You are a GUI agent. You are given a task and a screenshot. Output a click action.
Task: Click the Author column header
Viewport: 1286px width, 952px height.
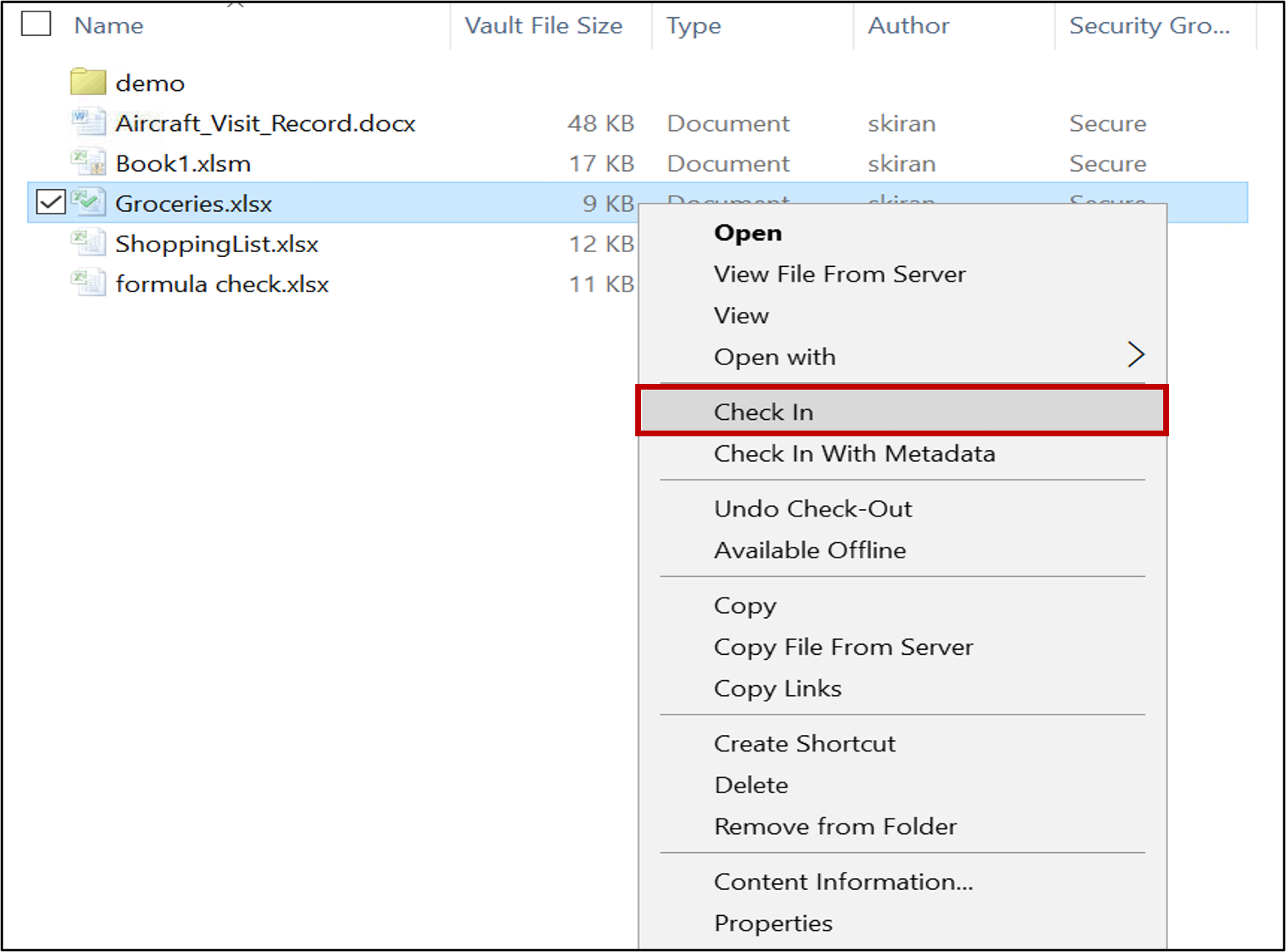(x=908, y=25)
